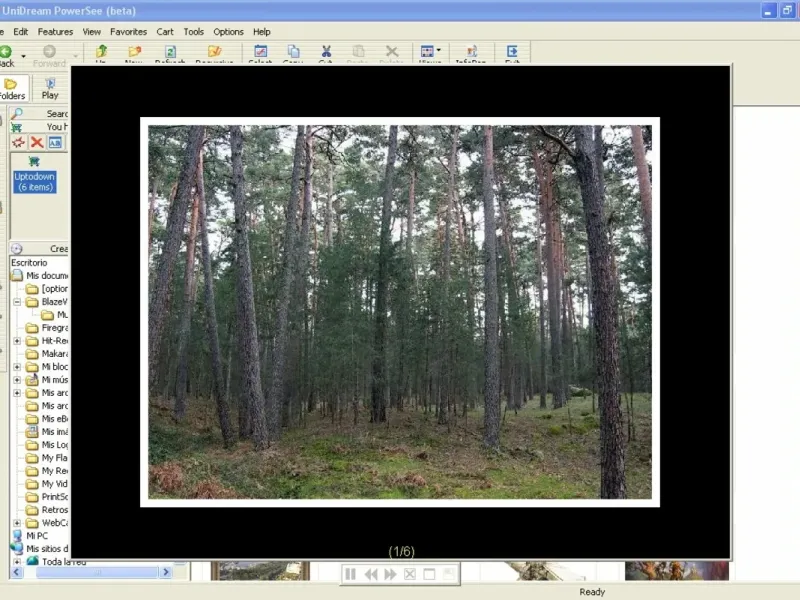Pause the slideshow
The image size is (800, 600).
click(x=351, y=574)
